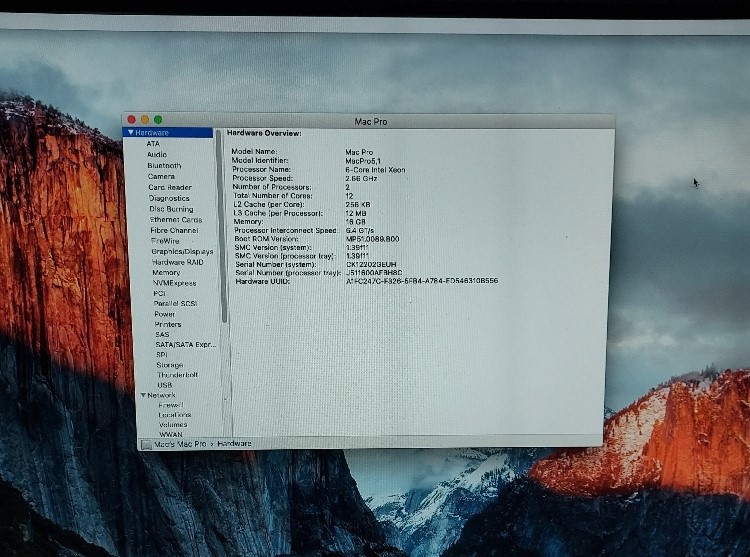This screenshot has height=557, width=750.
Task: Click the 2.66 GHz processor speed
Action: click(361, 178)
